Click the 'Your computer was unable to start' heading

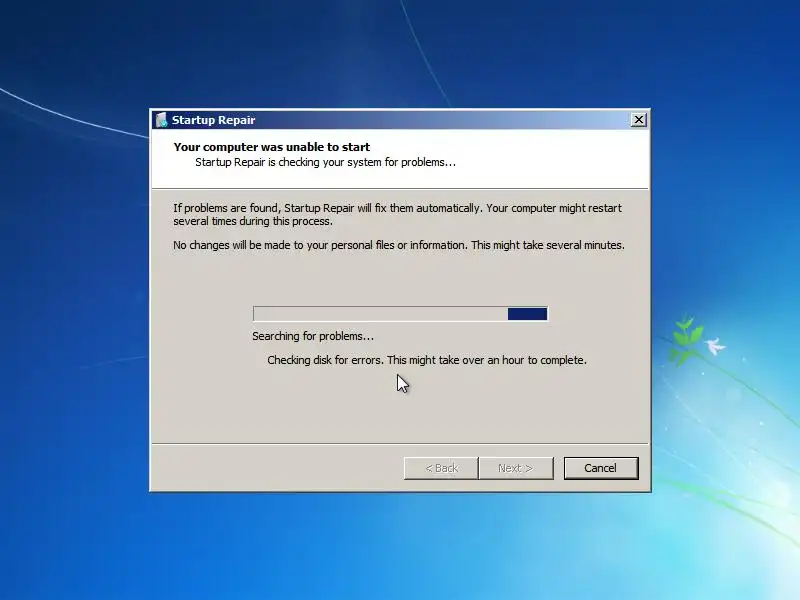coord(271,147)
